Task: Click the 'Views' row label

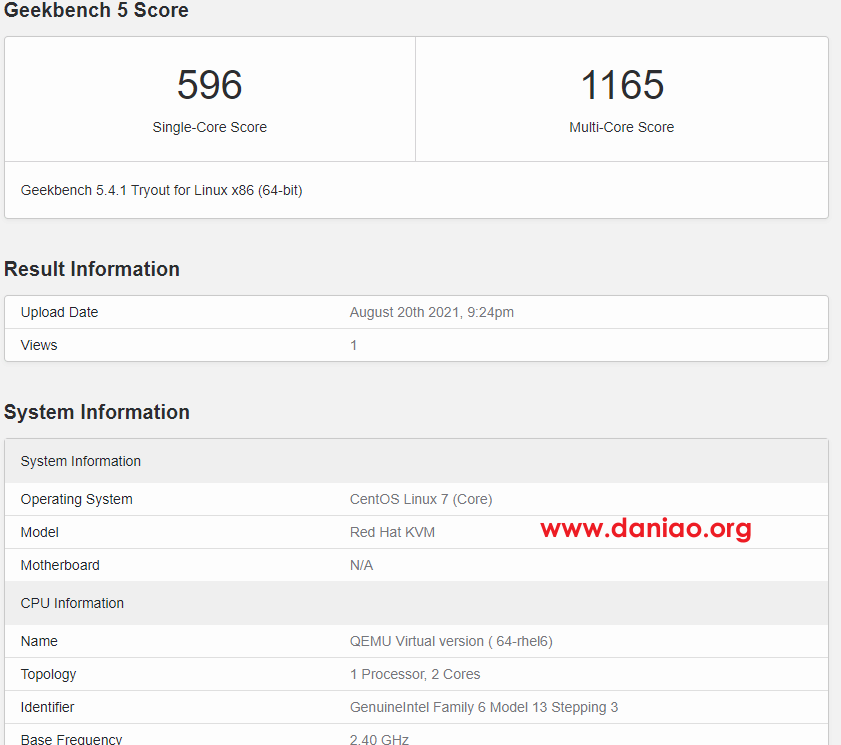Action: click(x=39, y=345)
